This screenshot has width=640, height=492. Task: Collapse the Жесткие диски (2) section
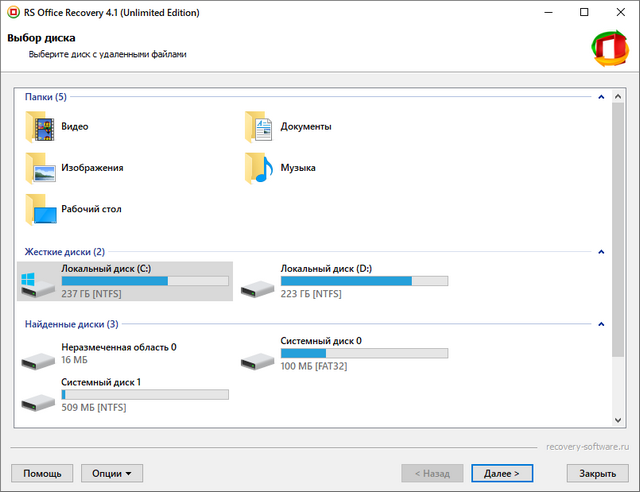pyautogui.click(x=601, y=252)
